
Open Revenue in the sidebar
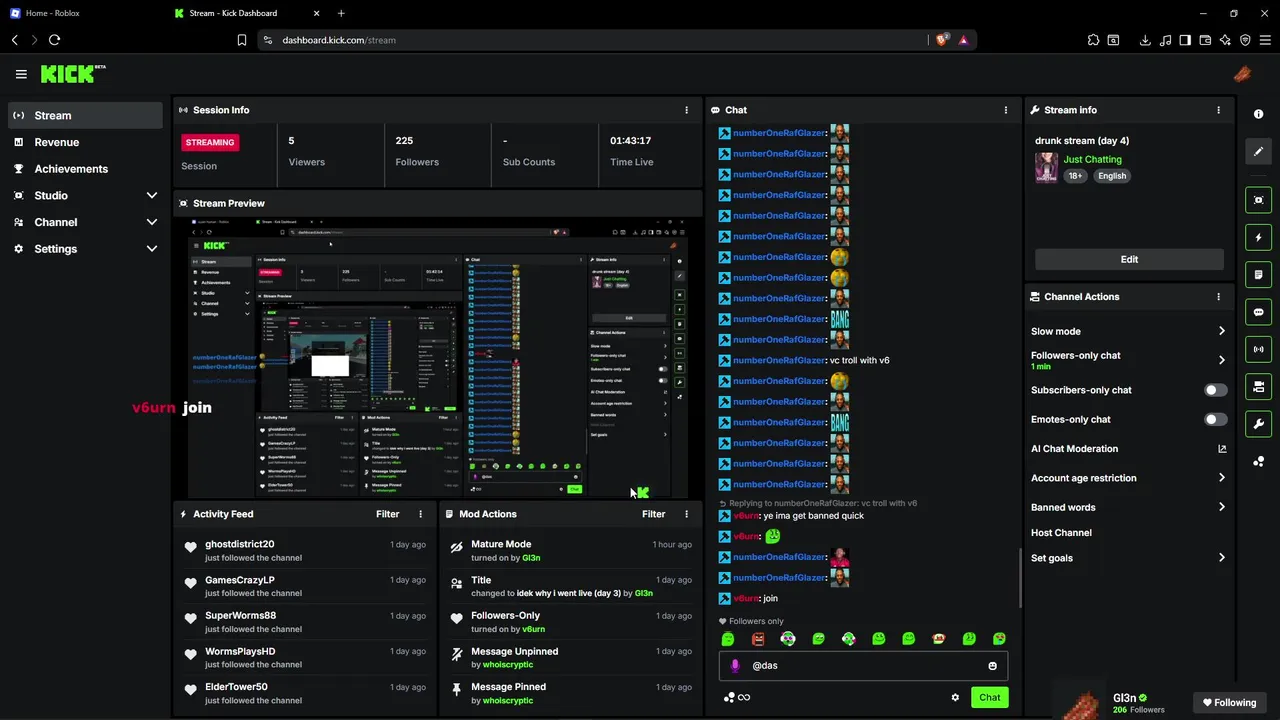point(85,142)
